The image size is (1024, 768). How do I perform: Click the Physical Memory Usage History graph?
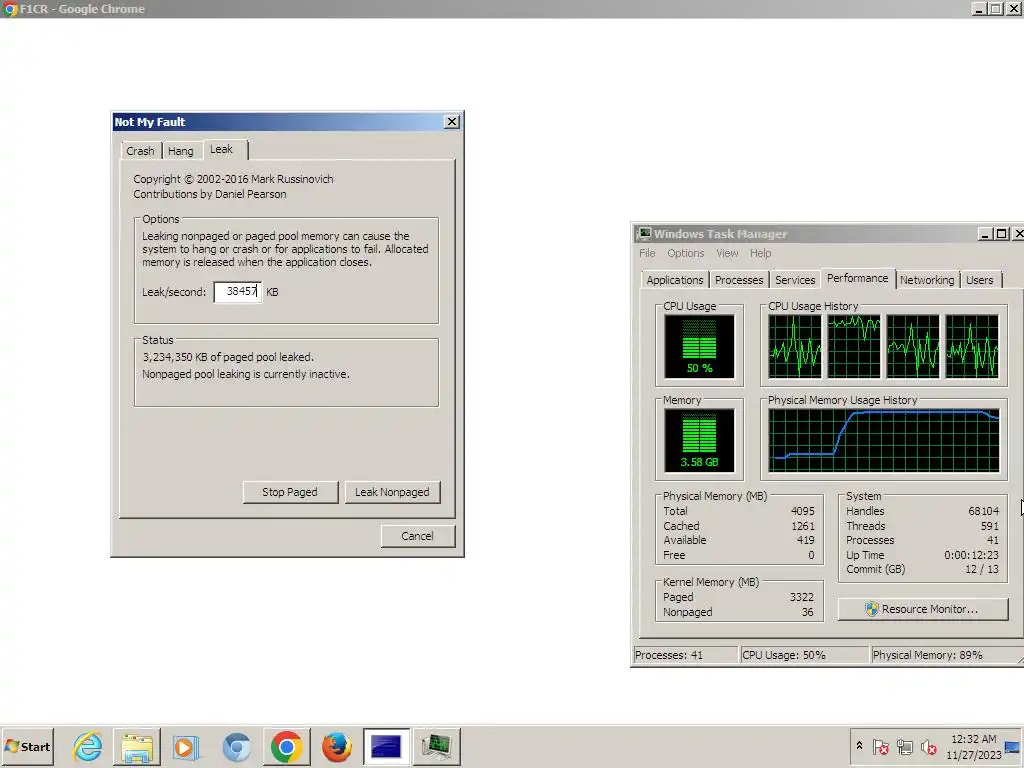[884, 440]
